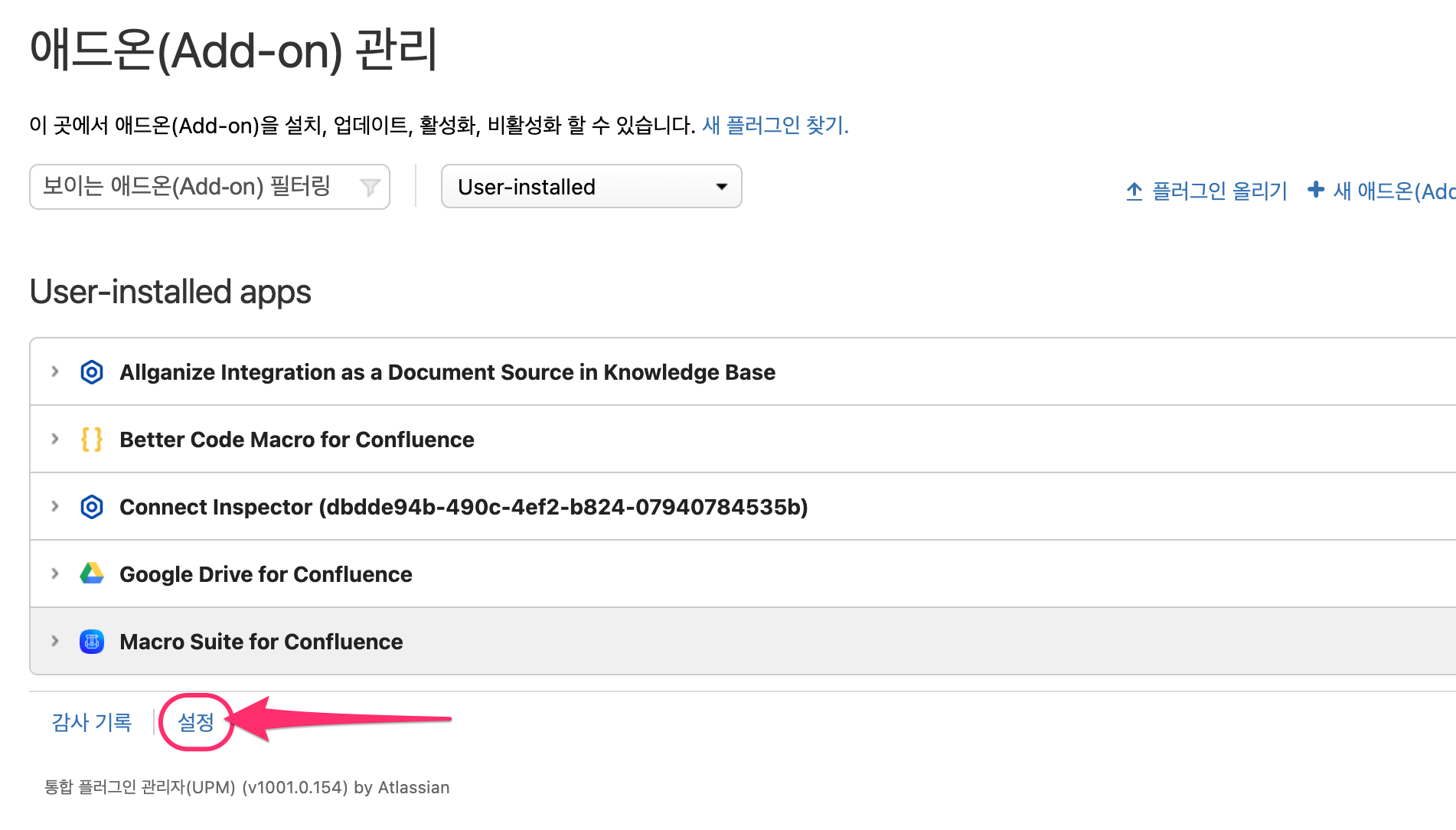Click the Macro Suite blue app icon
Viewport: 1456px width, 830px height.
coord(92,642)
